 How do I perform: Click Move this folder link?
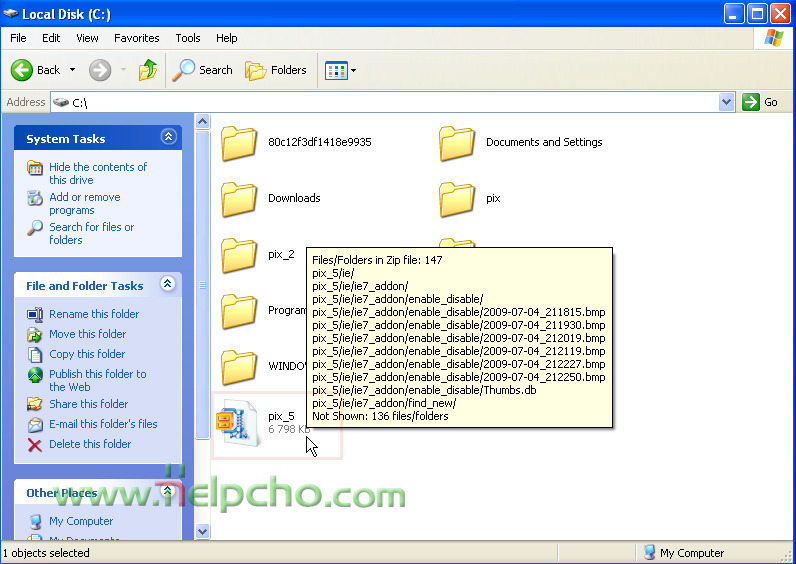(x=87, y=334)
